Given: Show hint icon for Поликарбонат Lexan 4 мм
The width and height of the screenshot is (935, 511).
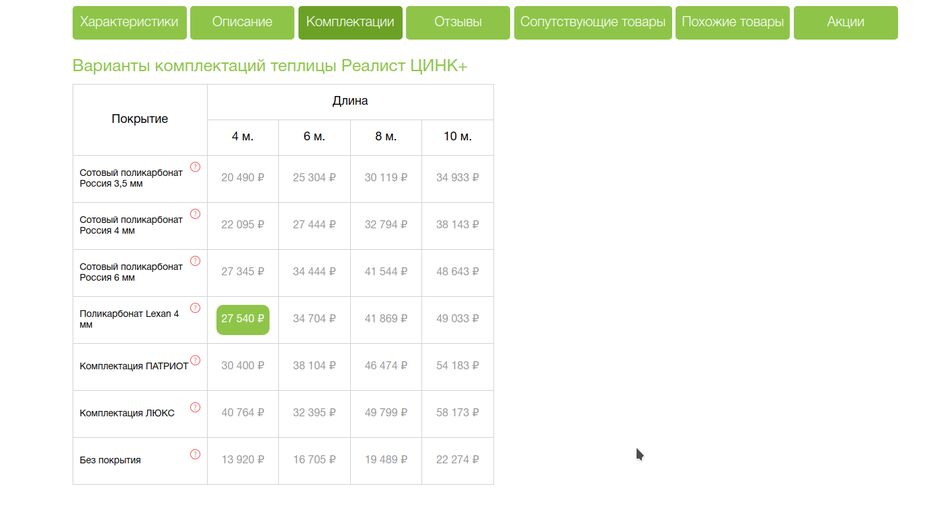Looking at the screenshot, I should pos(195,308).
